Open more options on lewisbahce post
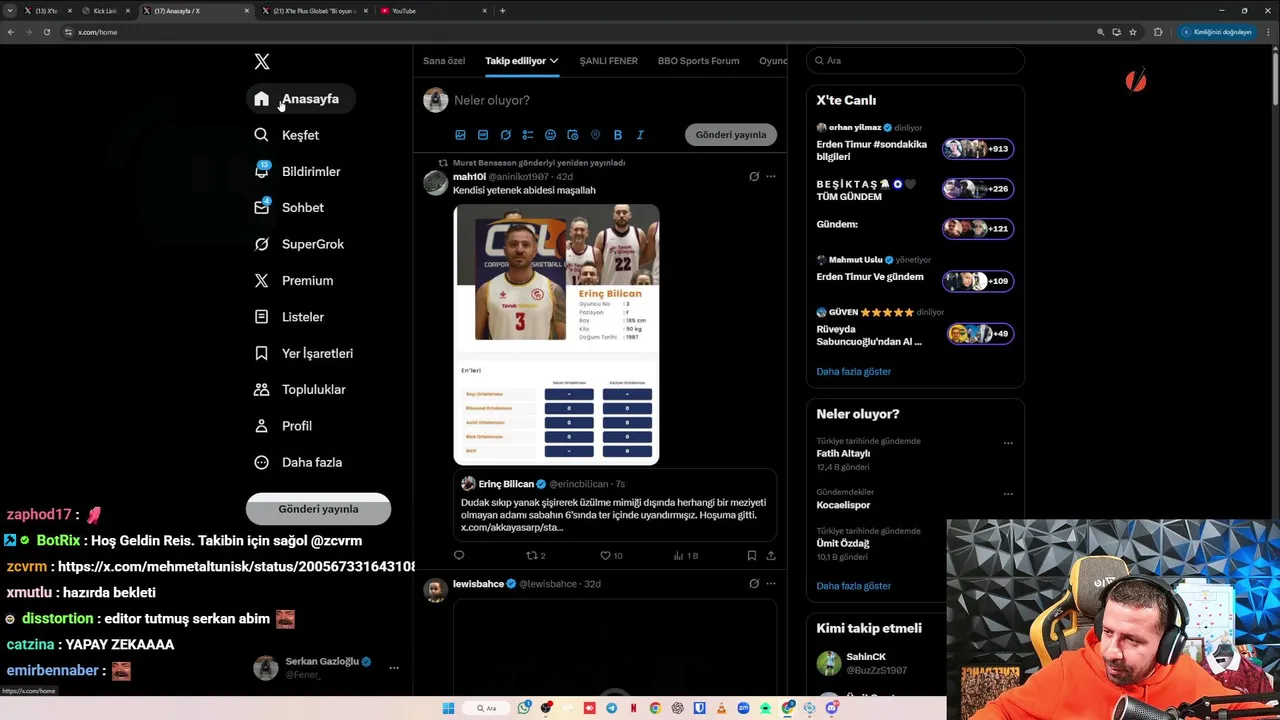The width and height of the screenshot is (1280, 720). tap(771, 584)
